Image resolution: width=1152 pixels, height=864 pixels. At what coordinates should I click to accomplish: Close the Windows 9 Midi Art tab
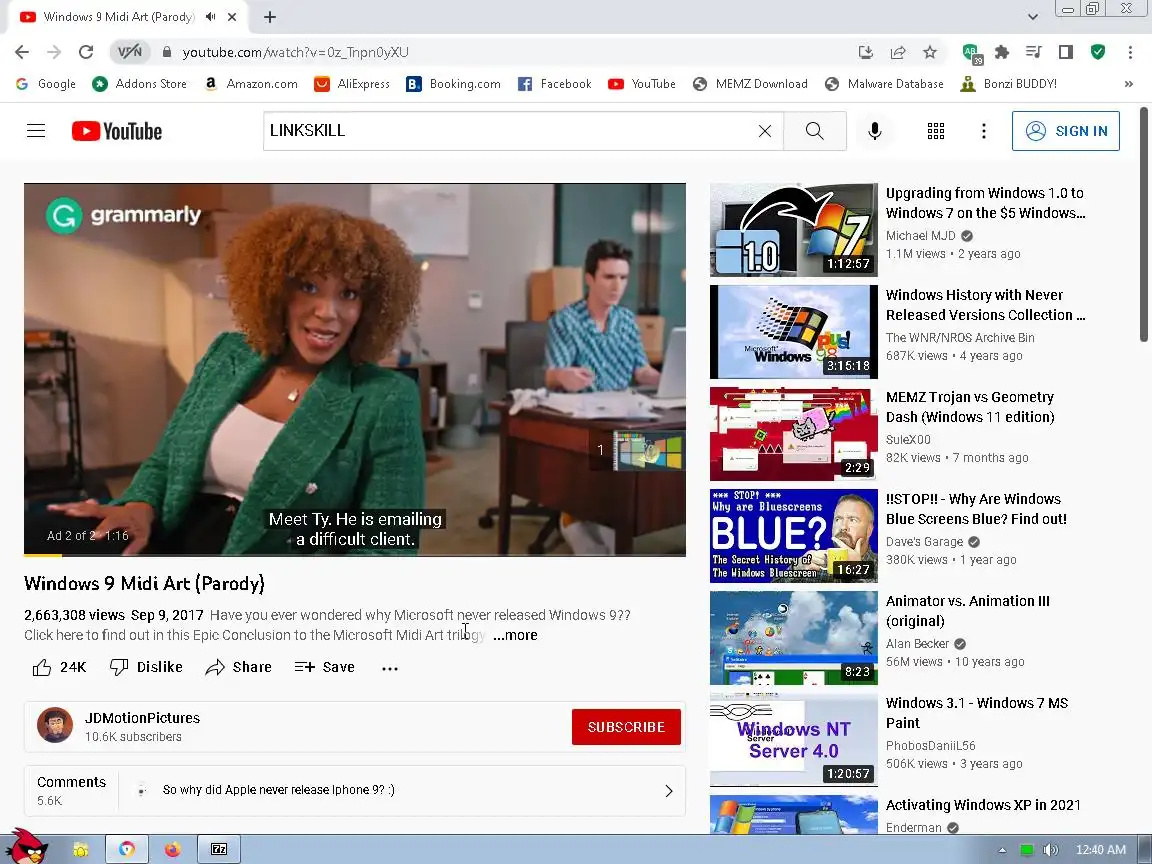click(232, 17)
